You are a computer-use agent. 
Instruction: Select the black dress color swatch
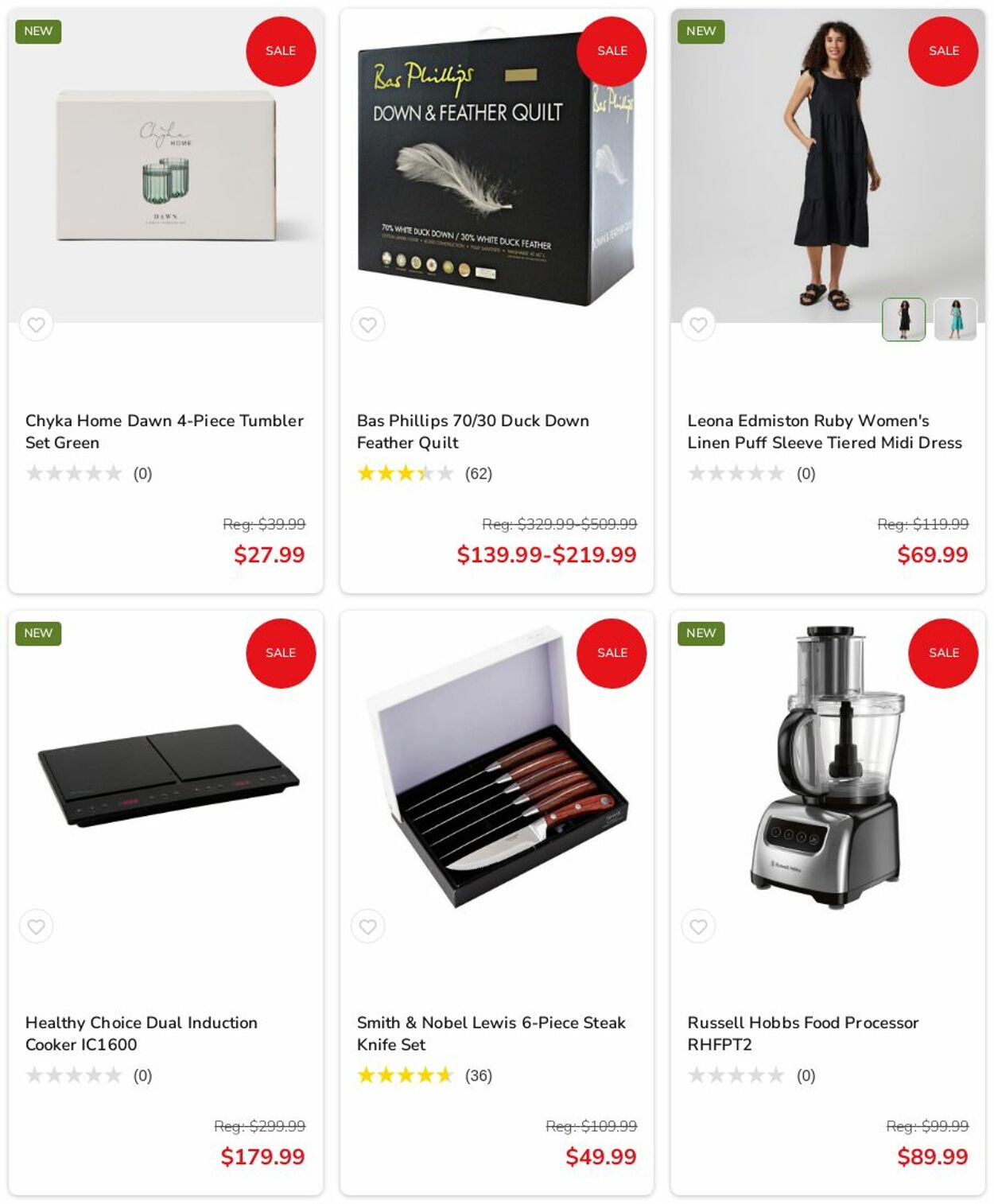(x=903, y=320)
